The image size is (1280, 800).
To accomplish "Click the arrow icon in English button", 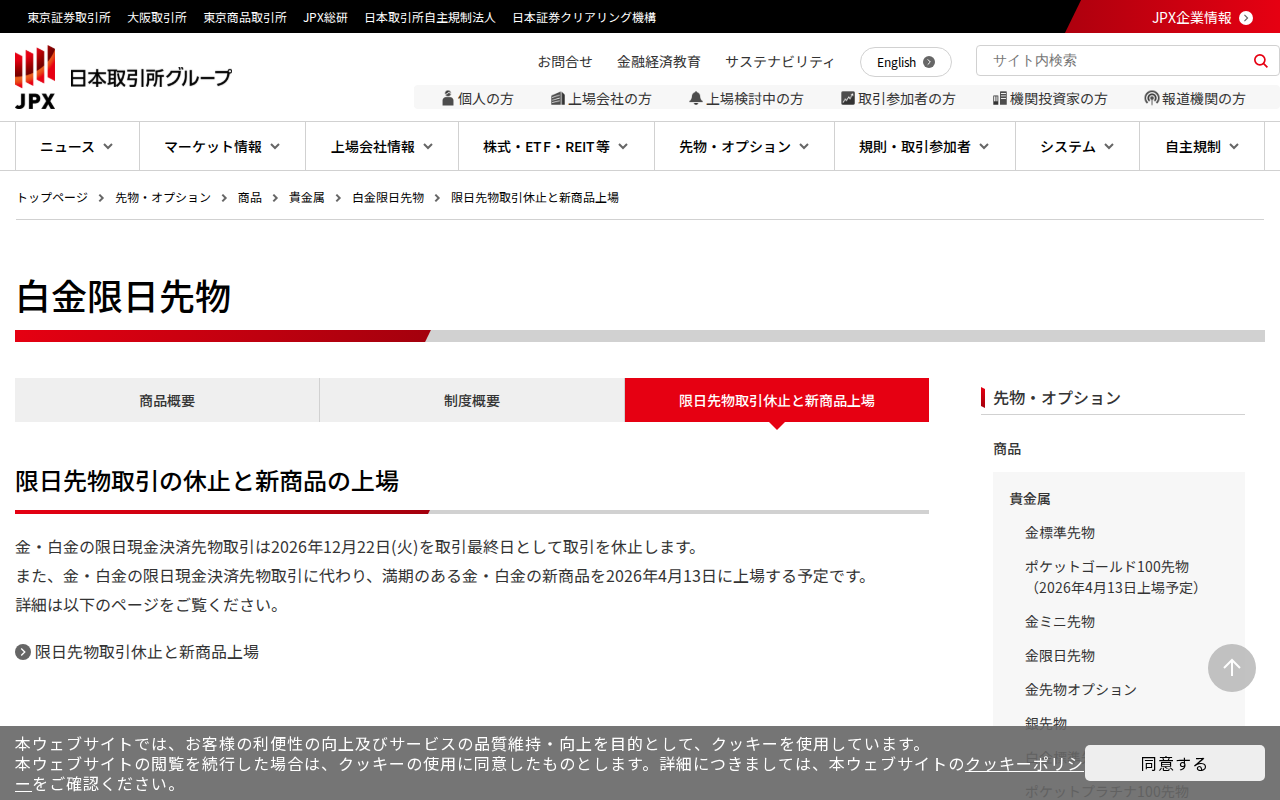I will [x=929, y=62].
